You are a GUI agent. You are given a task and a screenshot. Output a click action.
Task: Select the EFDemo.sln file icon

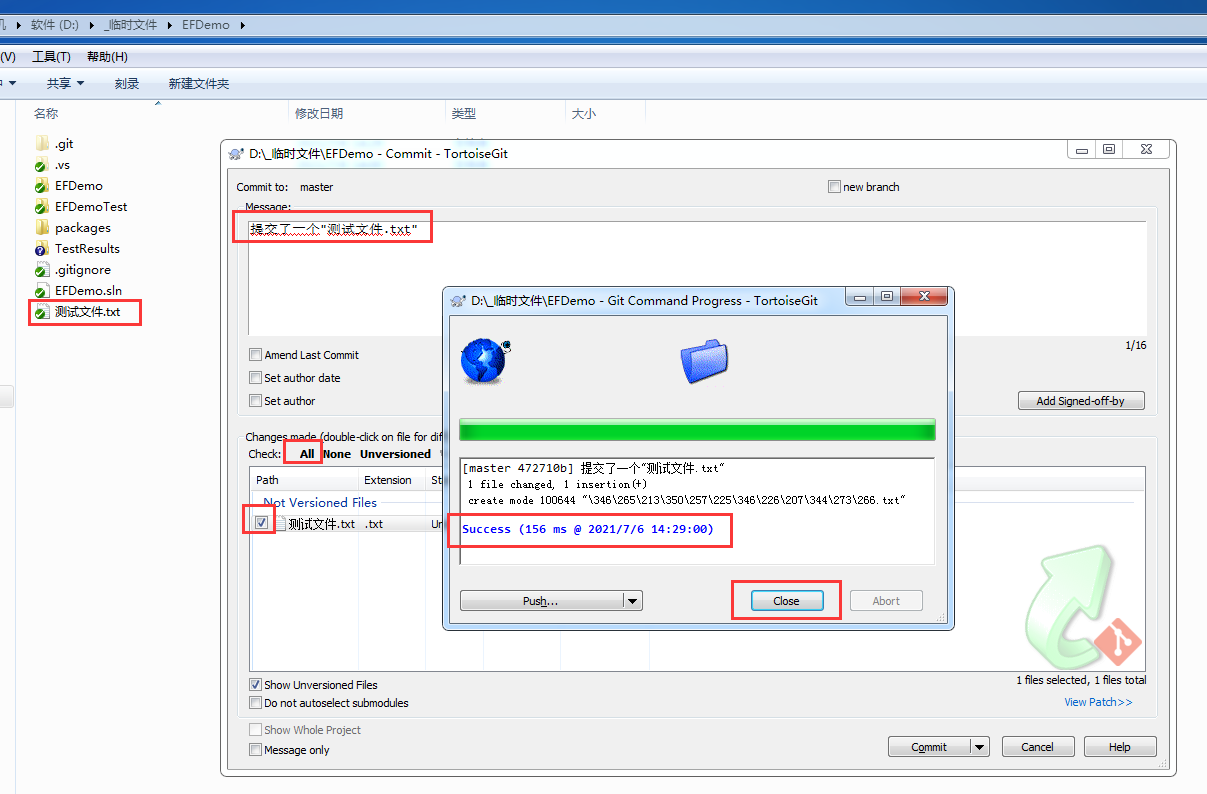pyautogui.click(x=41, y=291)
